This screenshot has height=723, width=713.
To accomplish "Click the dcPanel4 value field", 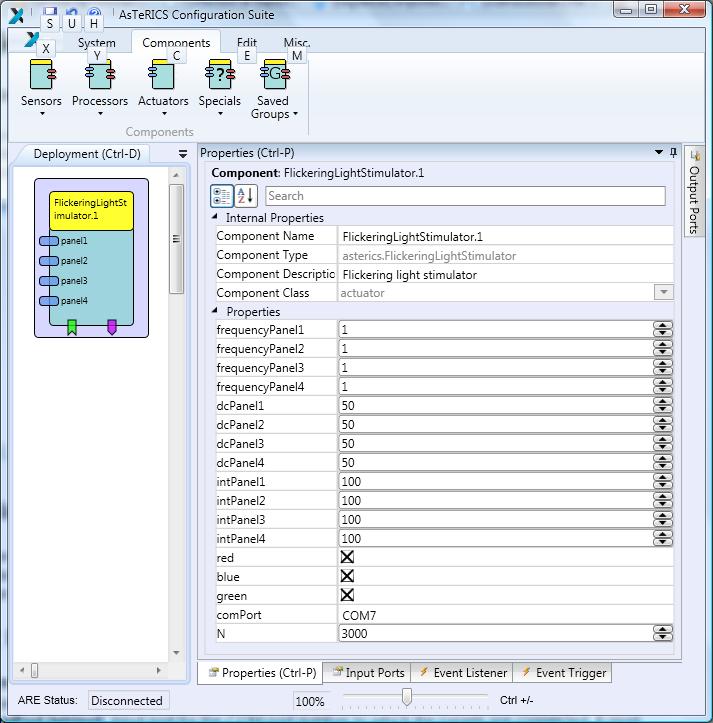I will pyautogui.click(x=496, y=462).
